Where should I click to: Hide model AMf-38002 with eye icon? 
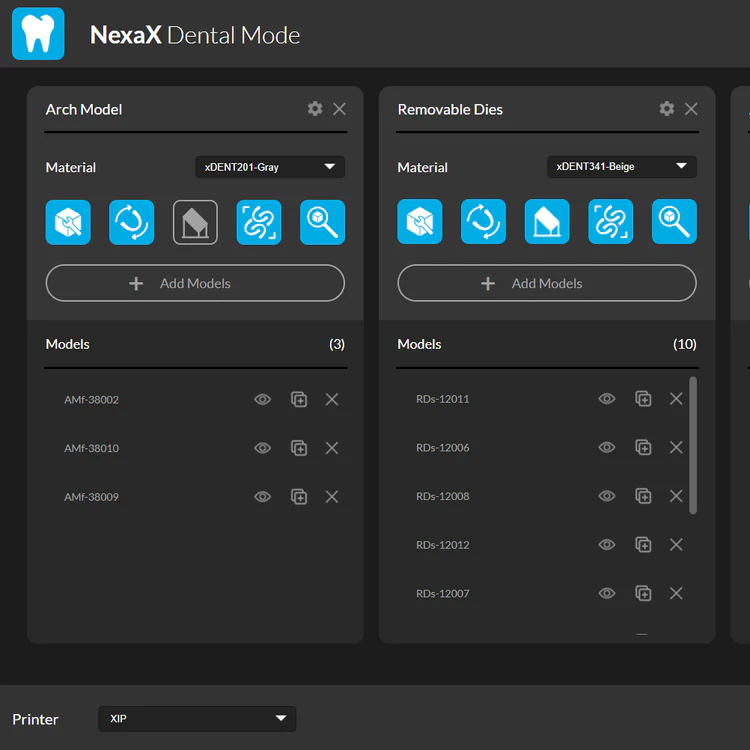click(263, 400)
